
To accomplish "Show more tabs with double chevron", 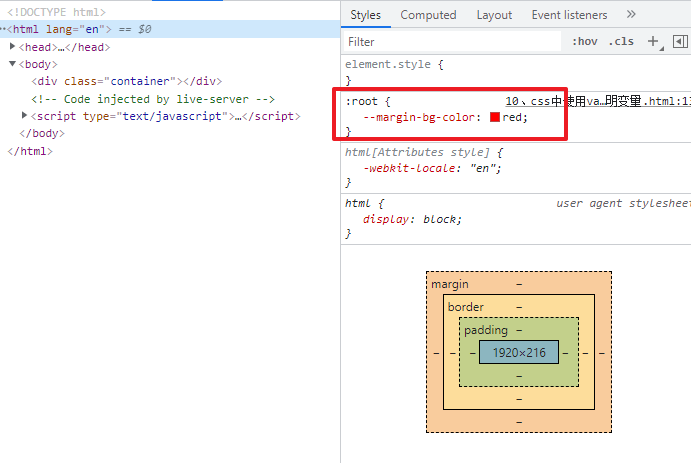I will pyautogui.click(x=631, y=15).
